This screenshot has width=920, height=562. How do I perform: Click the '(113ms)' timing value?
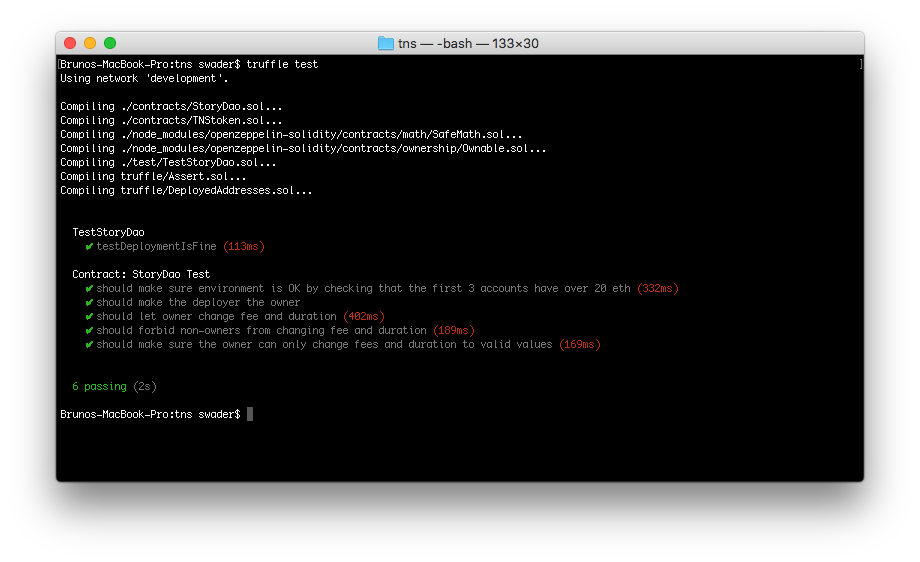point(244,246)
